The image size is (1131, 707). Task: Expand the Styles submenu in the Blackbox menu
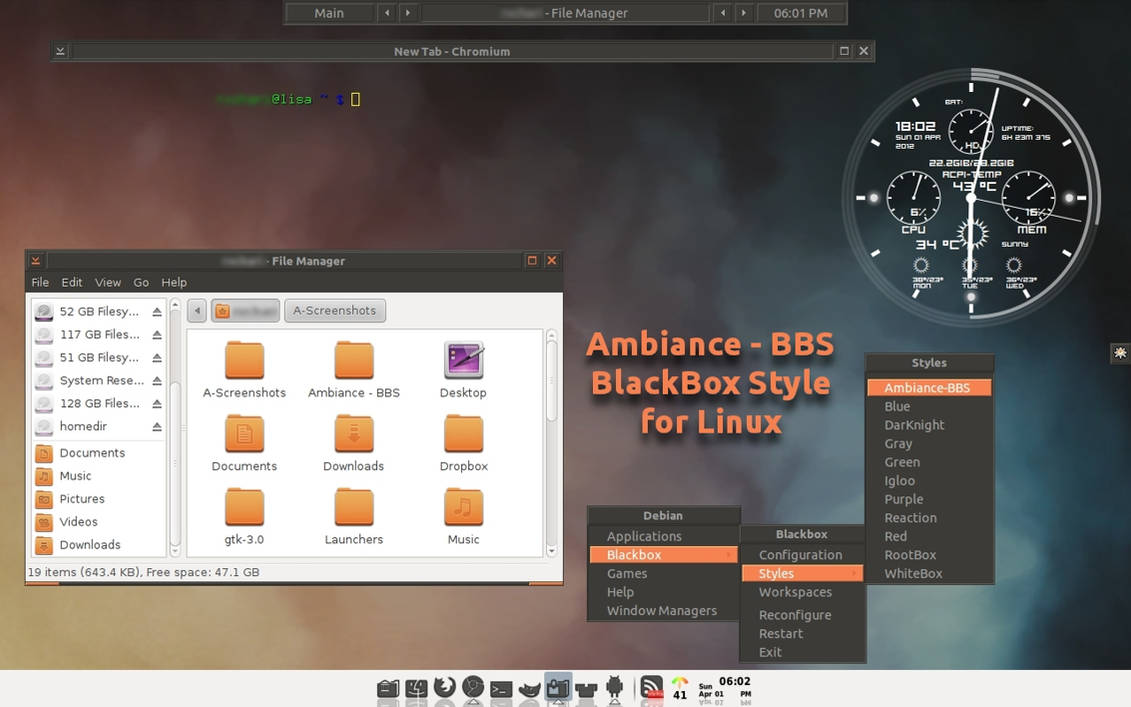(x=775, y=573)
